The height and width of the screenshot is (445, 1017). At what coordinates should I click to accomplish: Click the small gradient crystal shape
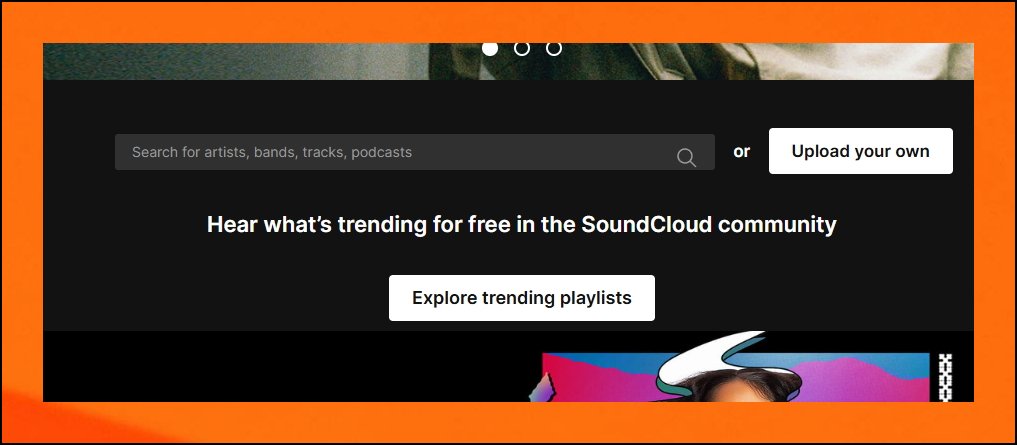tap(540, 389)
